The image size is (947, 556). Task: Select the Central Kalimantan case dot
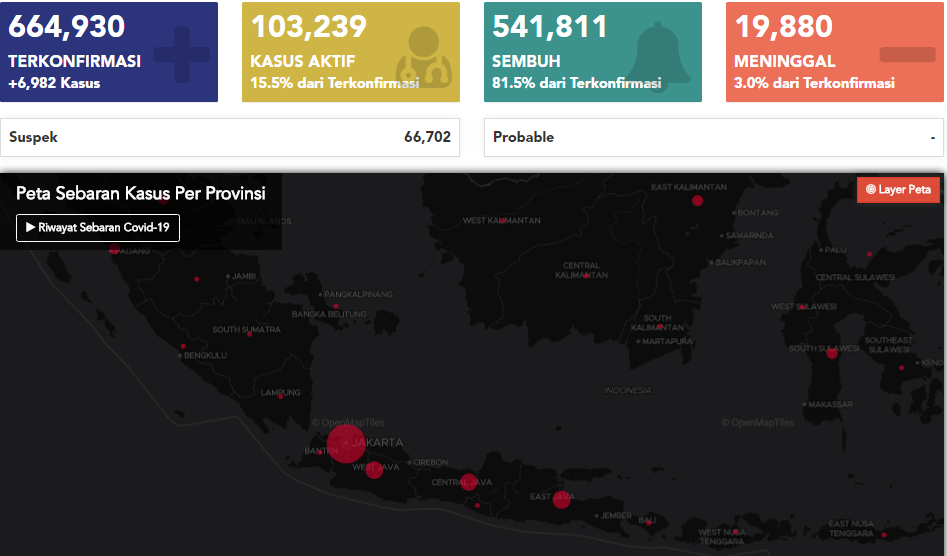[x=586, y=276]
